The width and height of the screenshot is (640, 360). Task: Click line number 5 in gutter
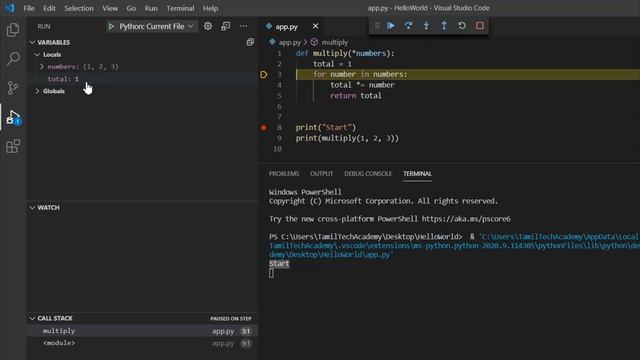279,96
